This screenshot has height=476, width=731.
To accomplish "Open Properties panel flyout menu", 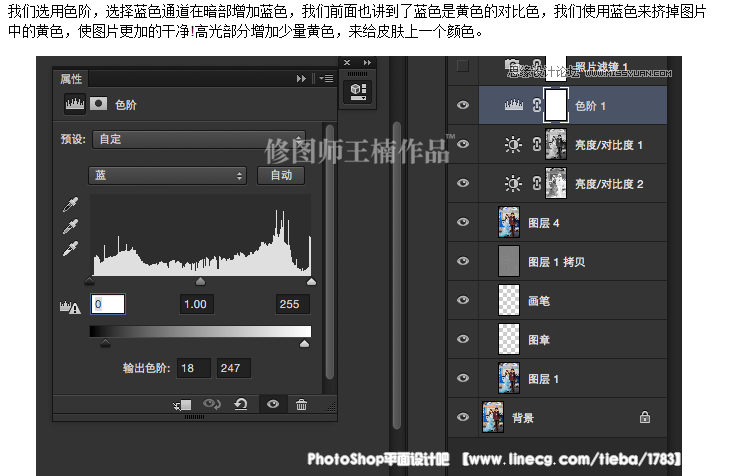I will [326, 79].
